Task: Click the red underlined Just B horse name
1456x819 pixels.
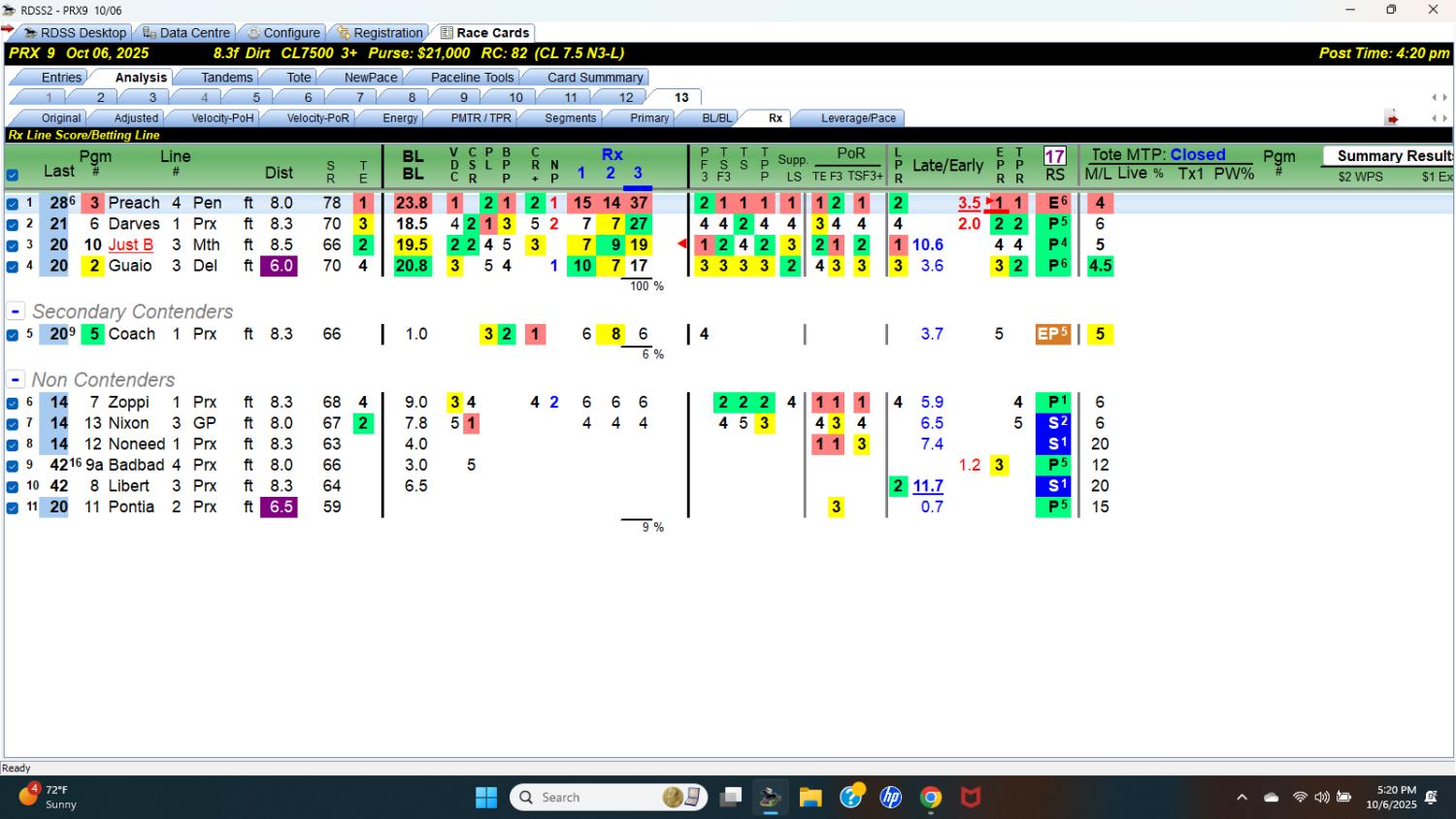Action: (x=131, y=245)
